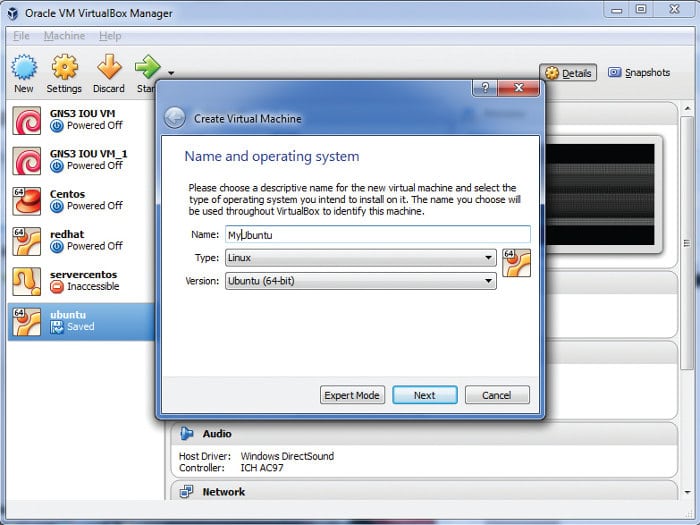Click the Network section icon
This screenshot has height=525, width=700.
pos(187,492)
